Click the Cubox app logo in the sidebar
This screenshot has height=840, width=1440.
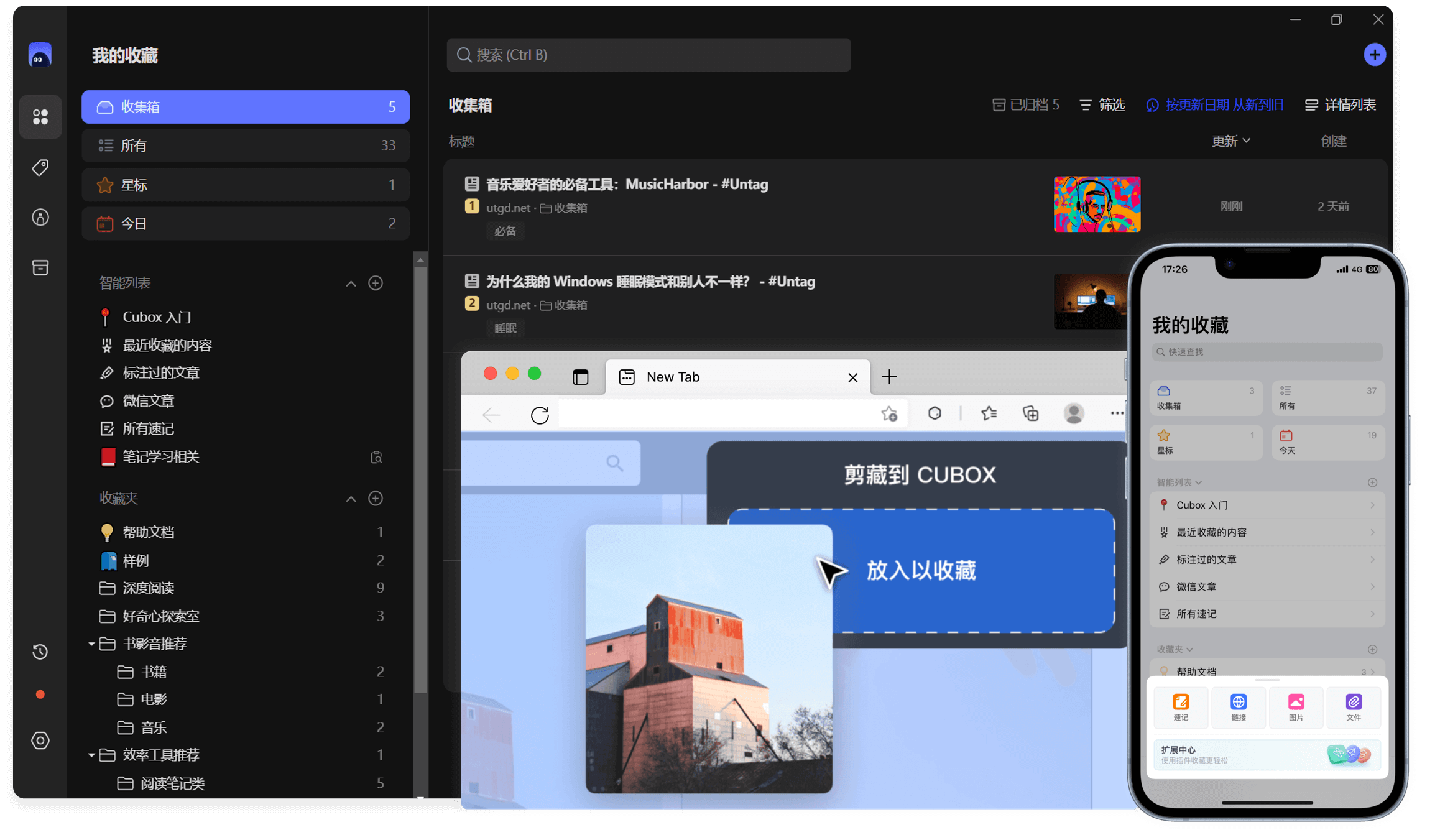click(x=40, y=55)
